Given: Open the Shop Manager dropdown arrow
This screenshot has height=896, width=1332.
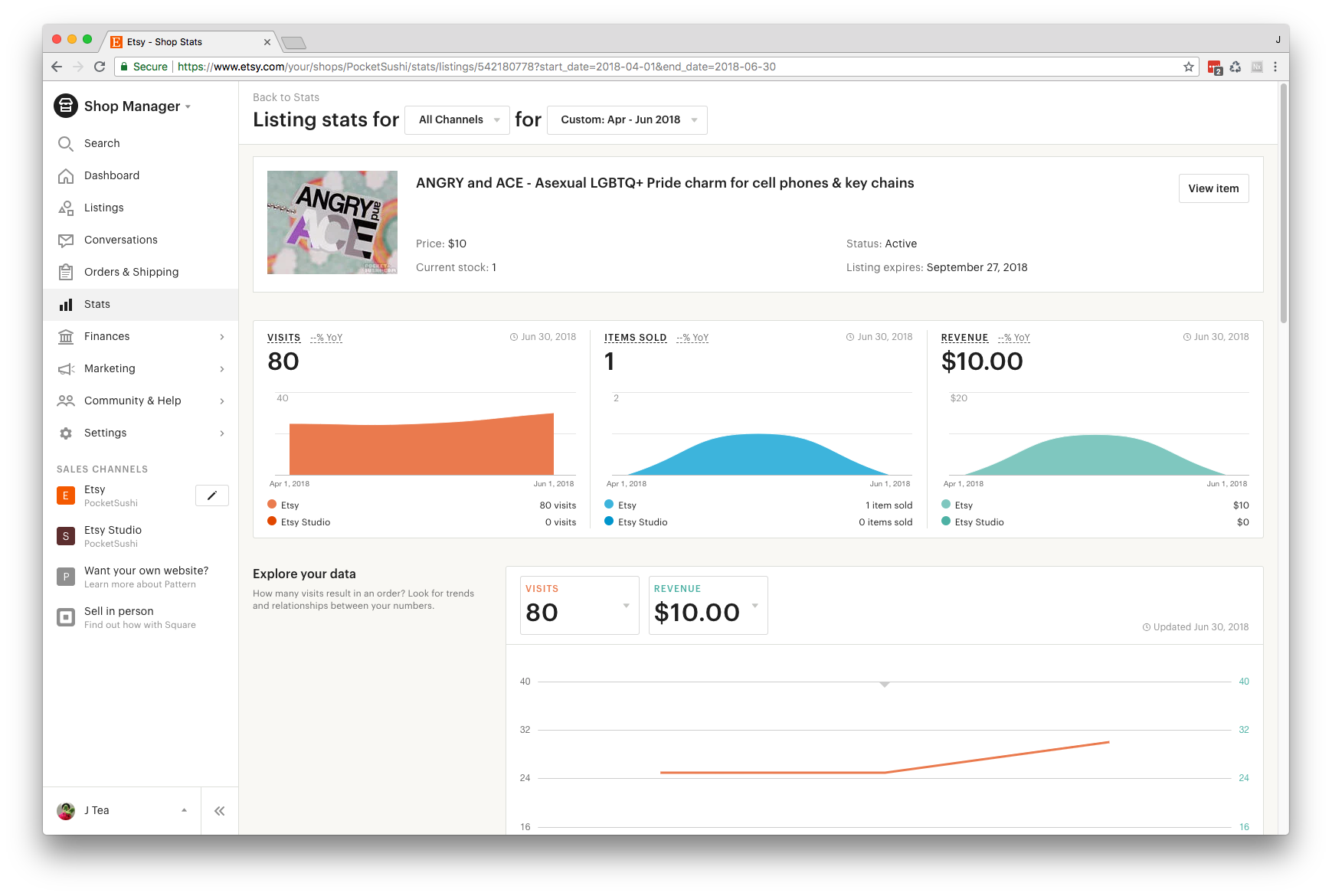Looking at the screenshot, I should 188,106.
